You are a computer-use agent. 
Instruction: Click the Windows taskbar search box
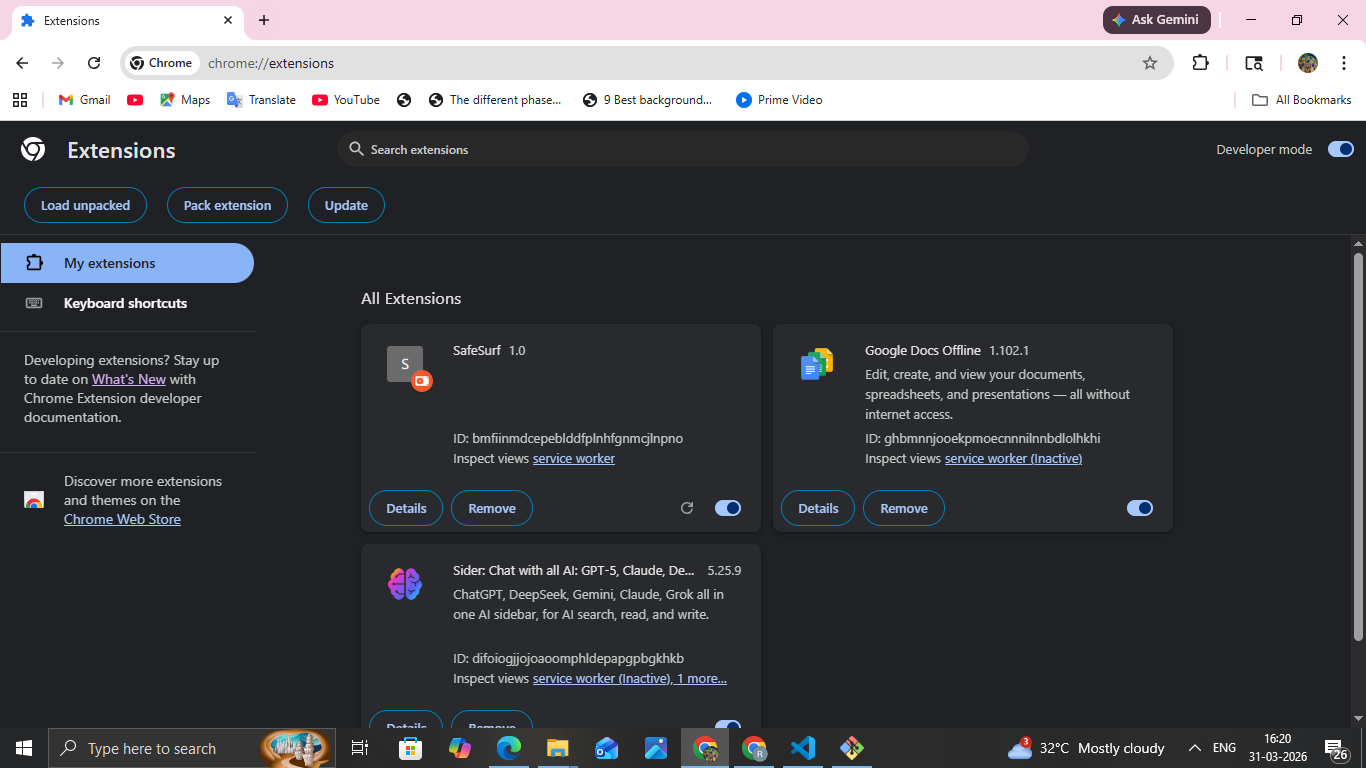192,748
